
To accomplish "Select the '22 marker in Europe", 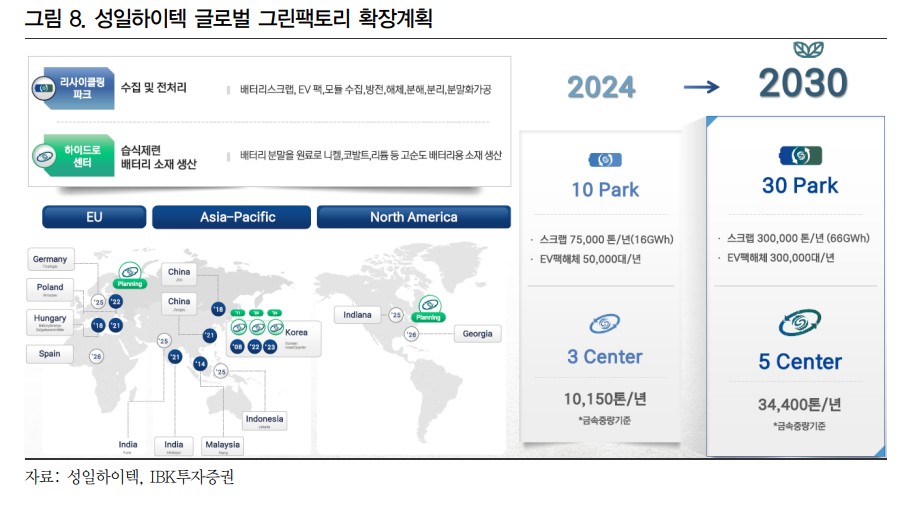I will coord(116,302).
